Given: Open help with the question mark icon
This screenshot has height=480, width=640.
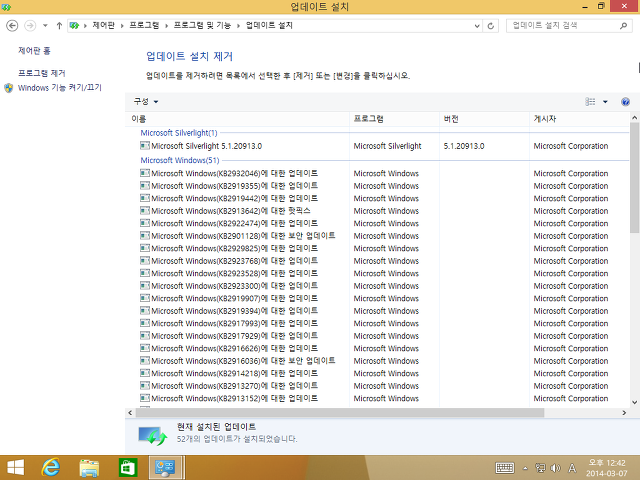Looking at the screenshot, I should (x=625, y=102).
